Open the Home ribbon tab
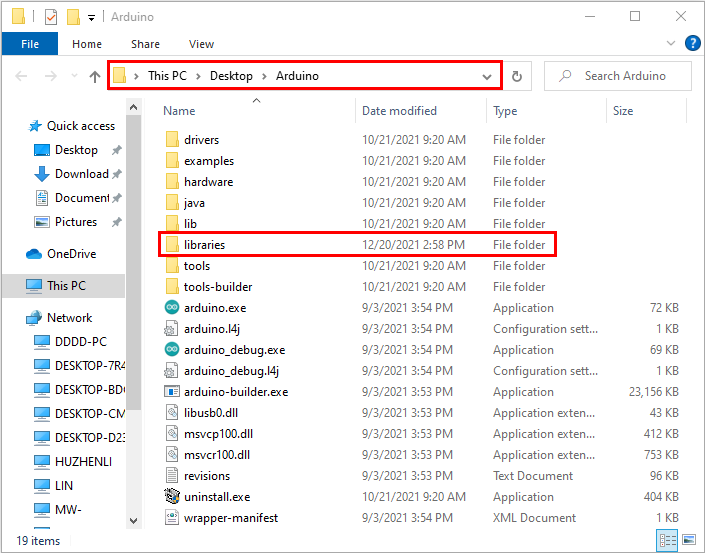 (87, 44)
